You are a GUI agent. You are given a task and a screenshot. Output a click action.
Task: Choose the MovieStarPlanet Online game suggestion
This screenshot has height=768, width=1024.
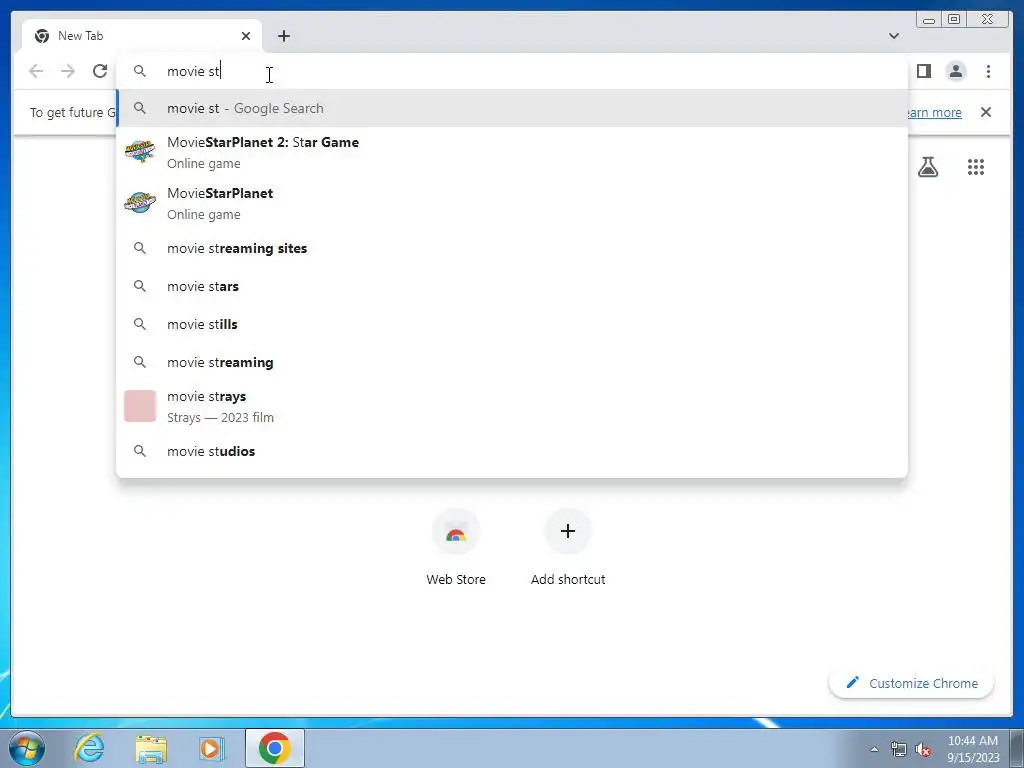[x=512, y=203]
